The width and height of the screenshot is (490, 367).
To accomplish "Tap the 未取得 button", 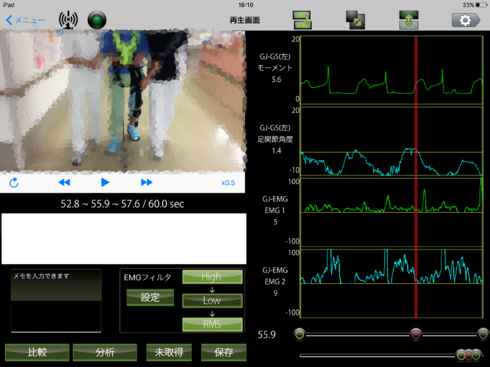I will point(169,352).
